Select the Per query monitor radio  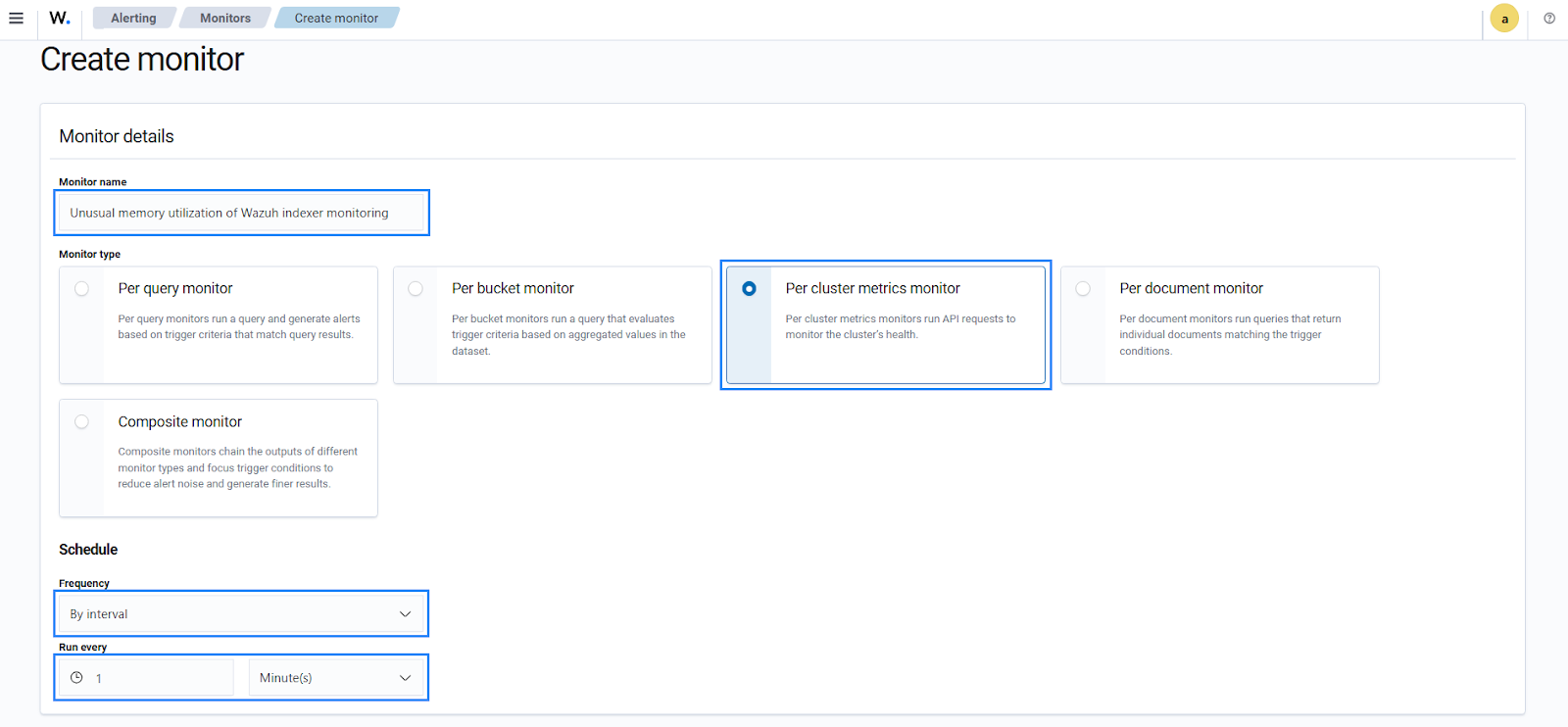[x=81, y=289]
